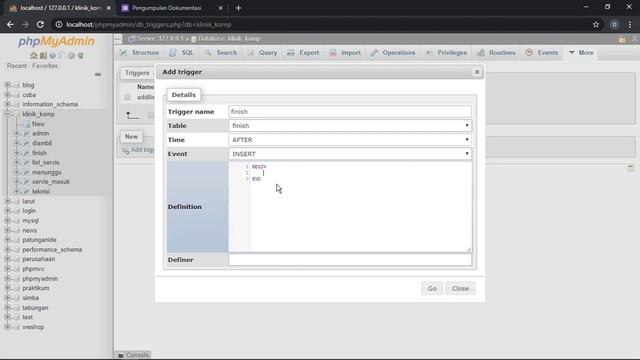Click the phpMyAdmin home icon

(34, 56)
